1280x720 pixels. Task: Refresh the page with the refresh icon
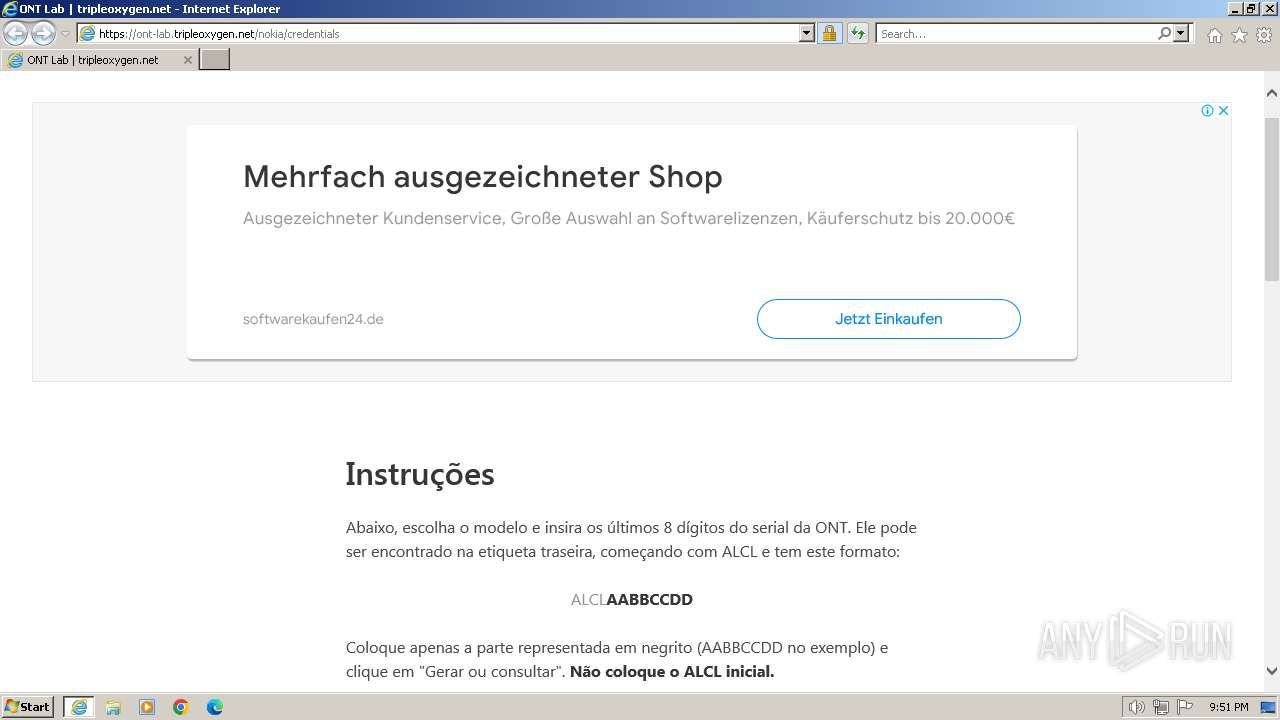857,33
